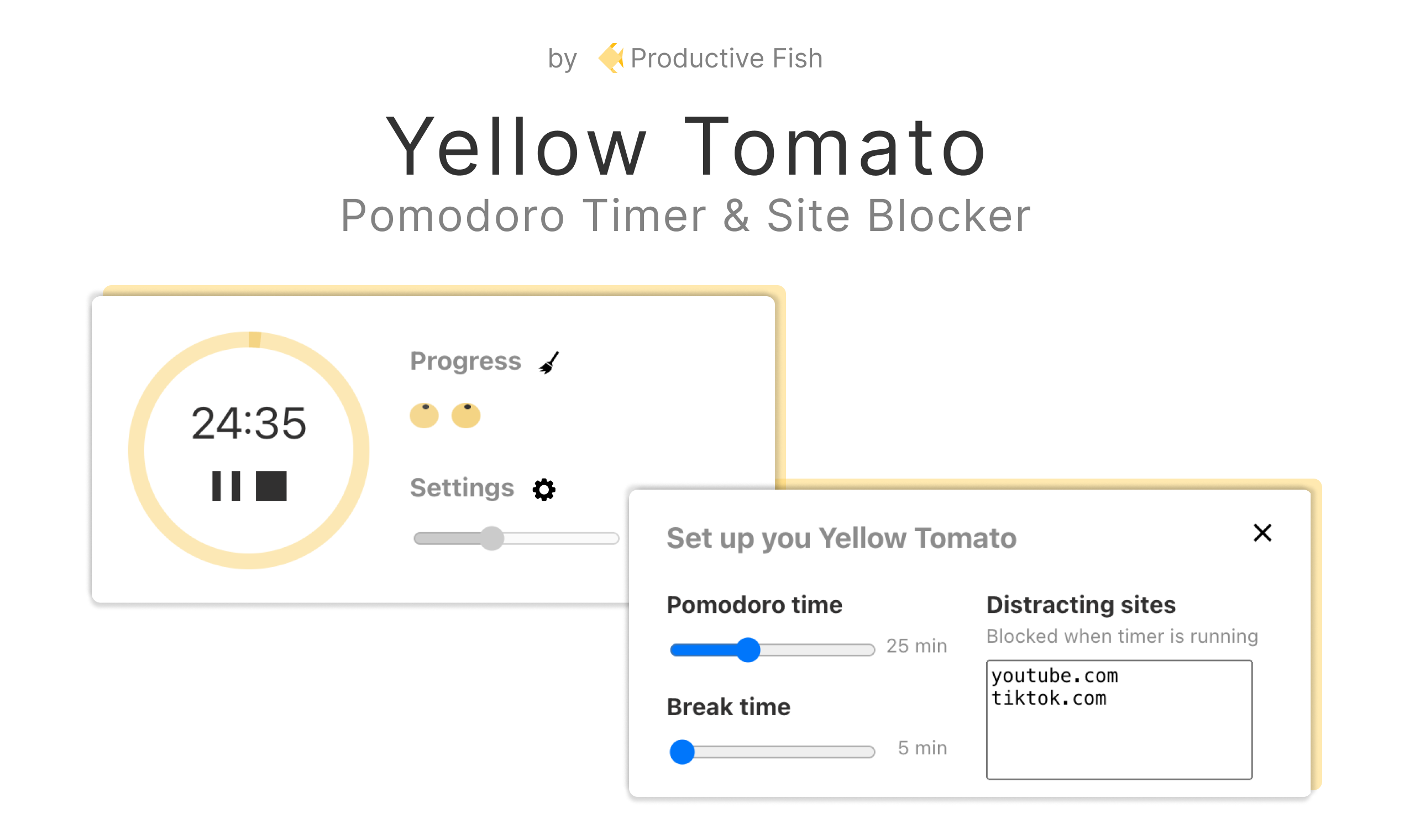The image size is (1415, 840).
Task: Click the Progress label
Action: tap(465, 361)
